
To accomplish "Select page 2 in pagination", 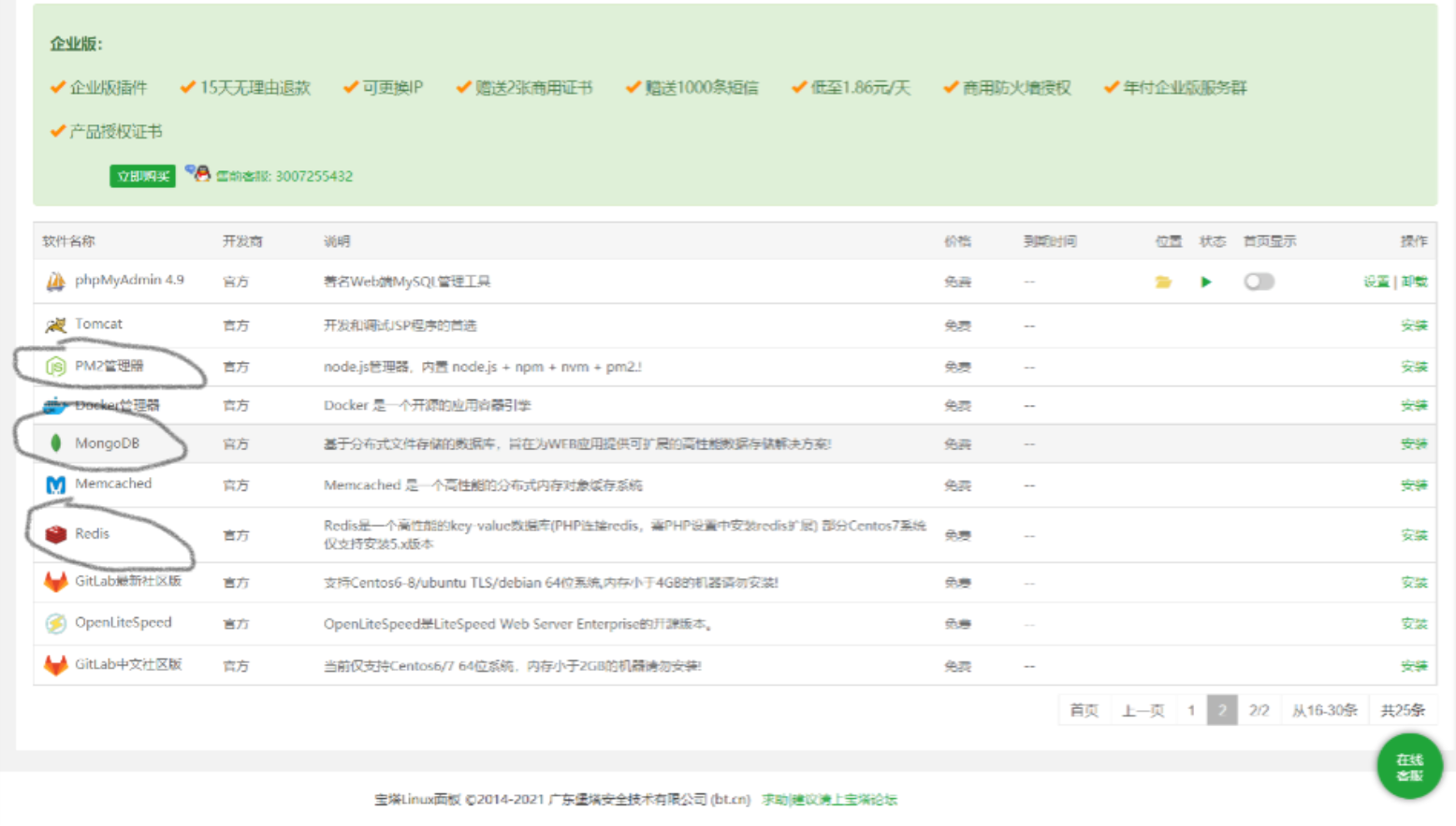I will click(x=1222, y=710).
